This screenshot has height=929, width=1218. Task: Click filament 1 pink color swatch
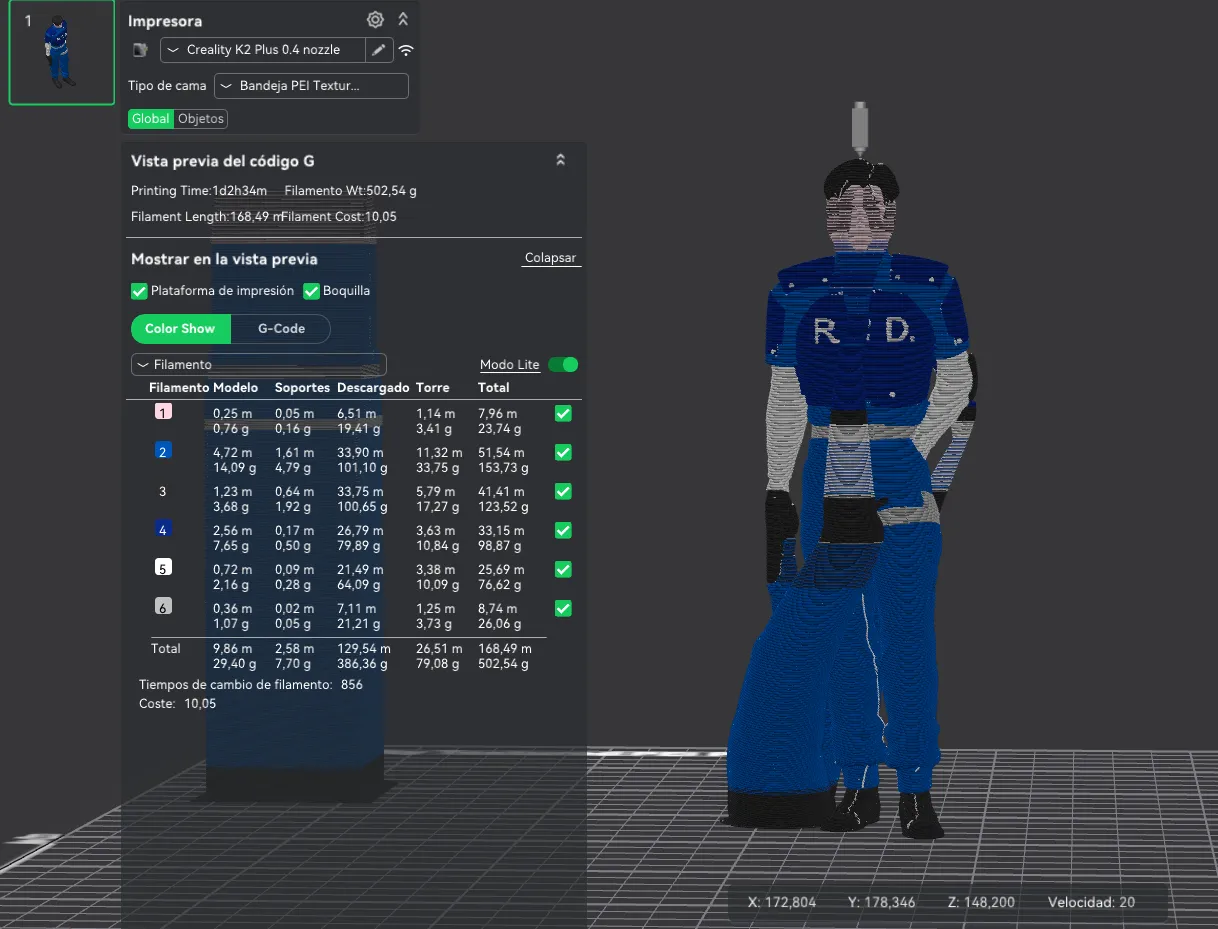163,412
